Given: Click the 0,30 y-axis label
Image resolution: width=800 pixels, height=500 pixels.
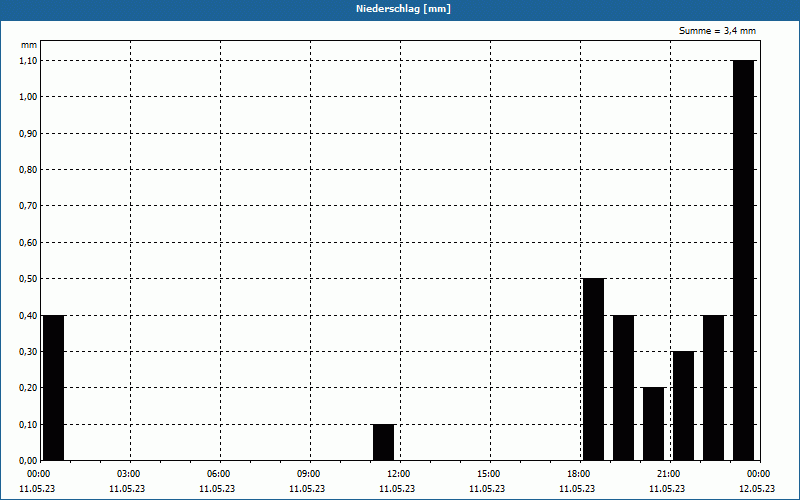Looking at the screenshot, I should click(x=28, y=352).
